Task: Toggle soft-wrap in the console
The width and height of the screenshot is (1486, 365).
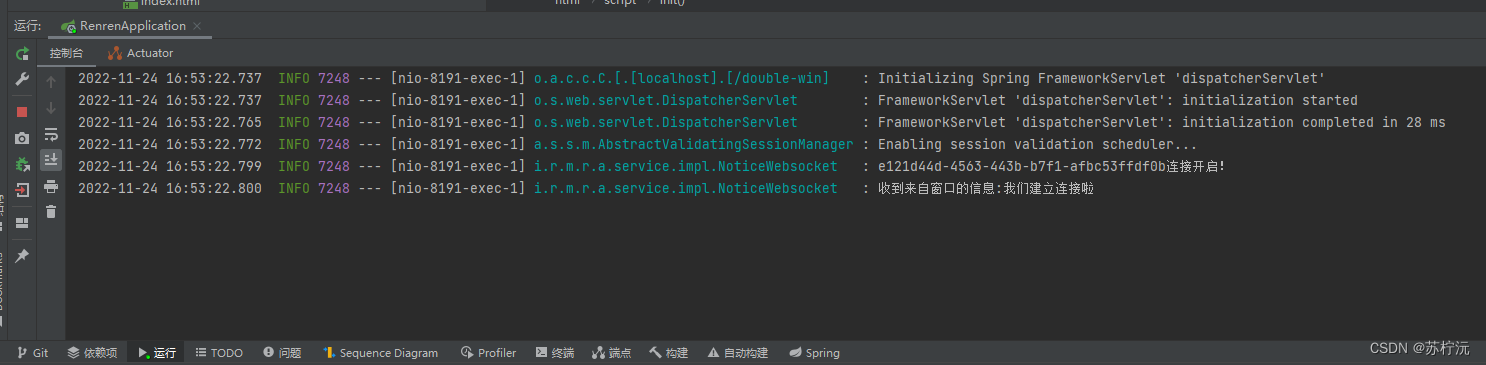Action: pyautogui.click(x=51, y=134)
